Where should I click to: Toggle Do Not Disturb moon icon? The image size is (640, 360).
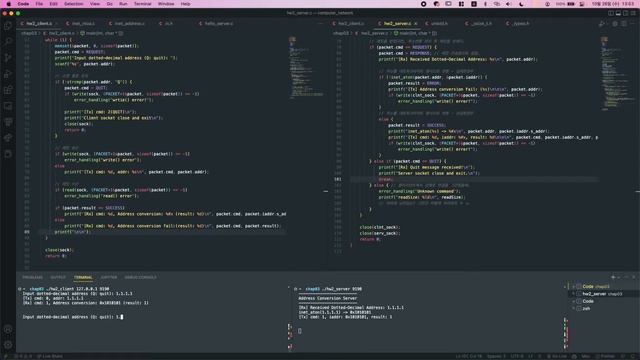point(522,4)
